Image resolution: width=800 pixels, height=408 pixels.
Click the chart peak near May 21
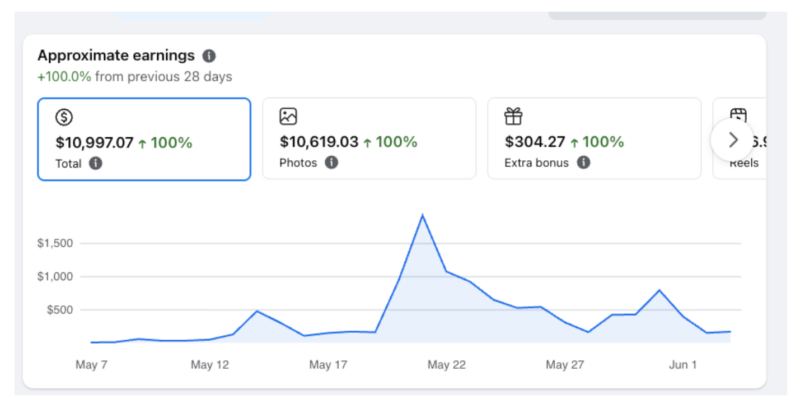(422, 215)
